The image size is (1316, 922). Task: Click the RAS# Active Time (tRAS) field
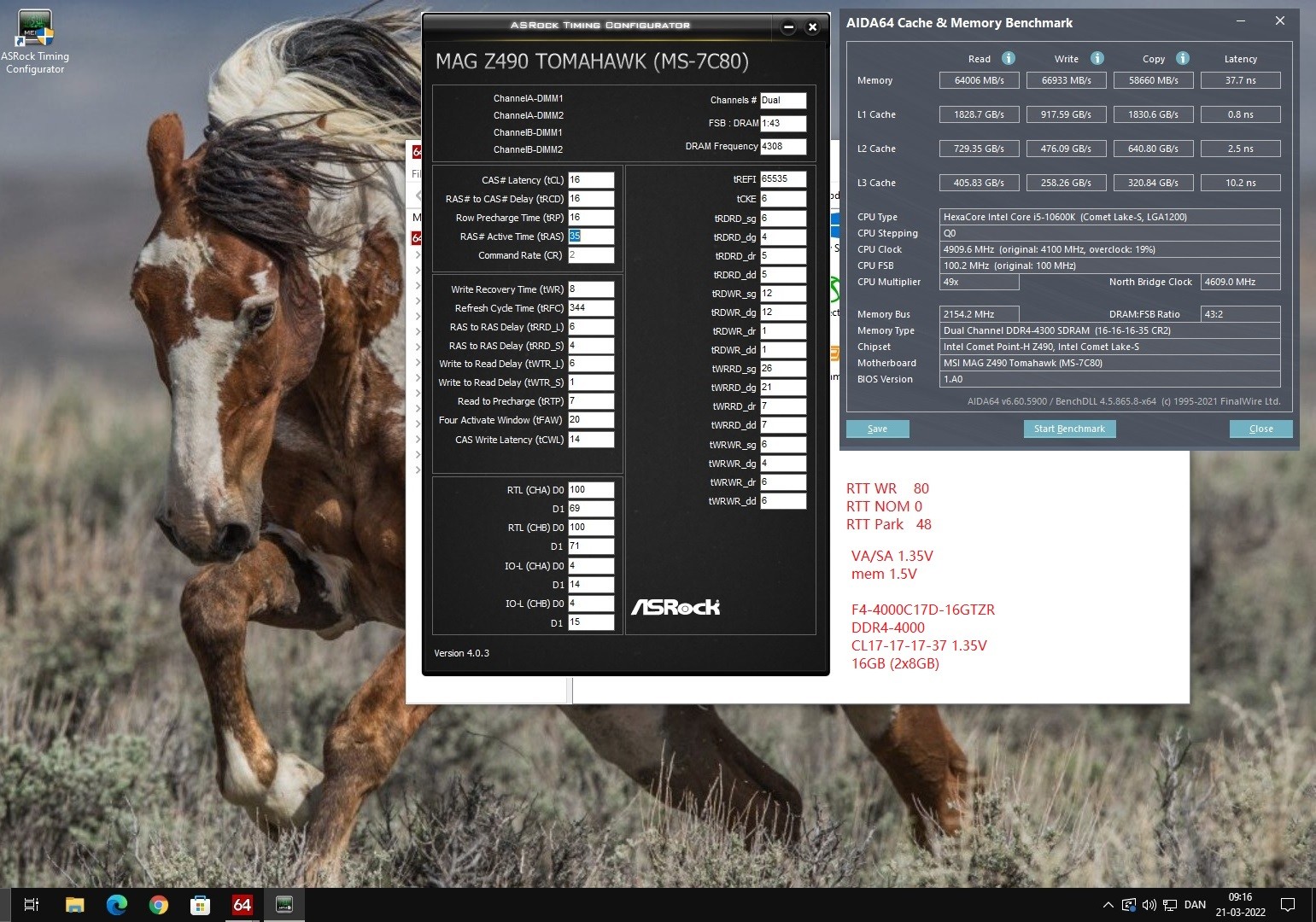591,236
